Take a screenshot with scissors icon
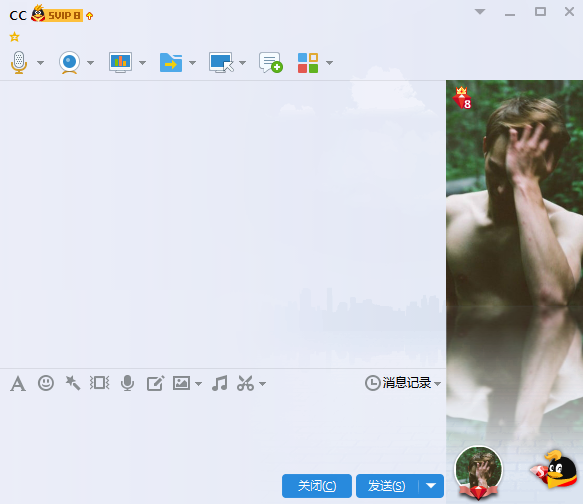Viewport: 583px width, 504px height. (x=245, y=383)
